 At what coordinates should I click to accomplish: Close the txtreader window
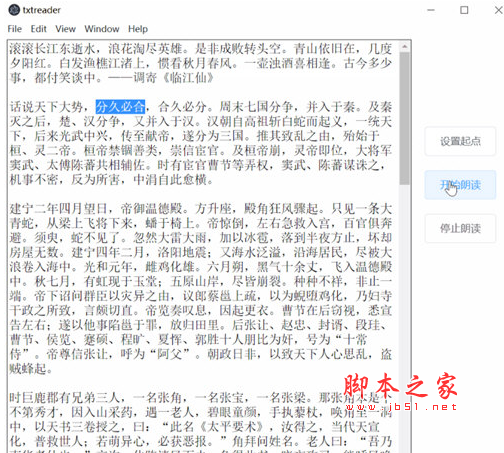coord(498,10)
